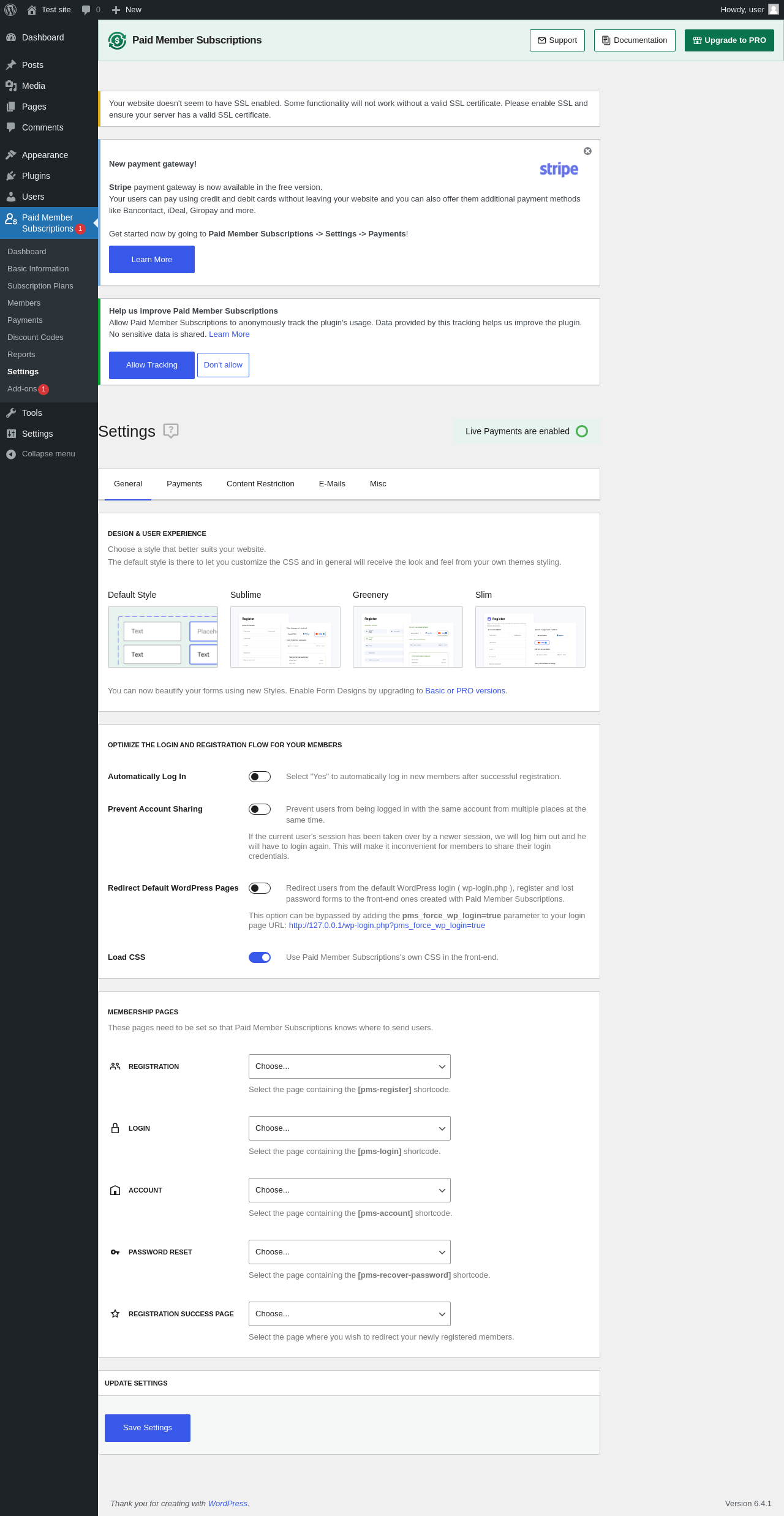Click the Registration people icon
784x1516 pixels.
coord(115,1066)
